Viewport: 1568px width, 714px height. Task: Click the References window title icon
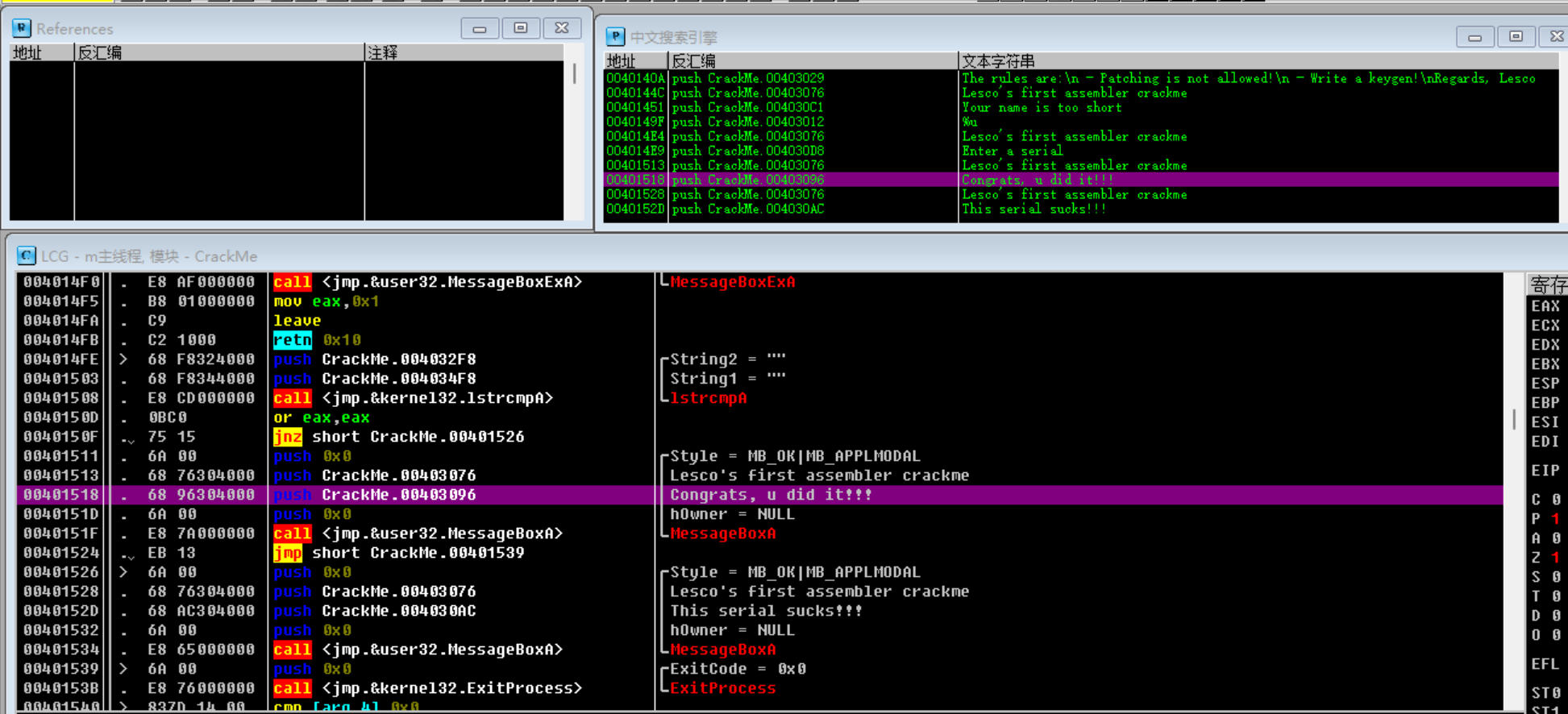pyautogui.click(x=22, y=28)
